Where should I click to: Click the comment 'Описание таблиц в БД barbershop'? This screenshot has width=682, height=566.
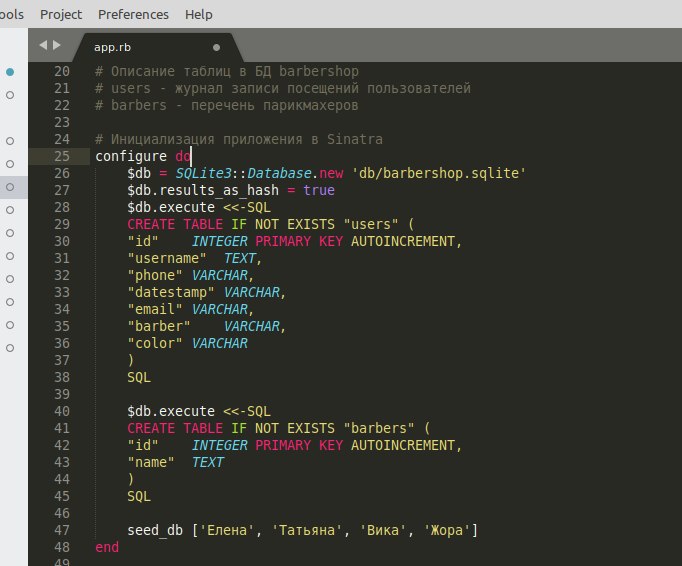(x=227, y=71)
